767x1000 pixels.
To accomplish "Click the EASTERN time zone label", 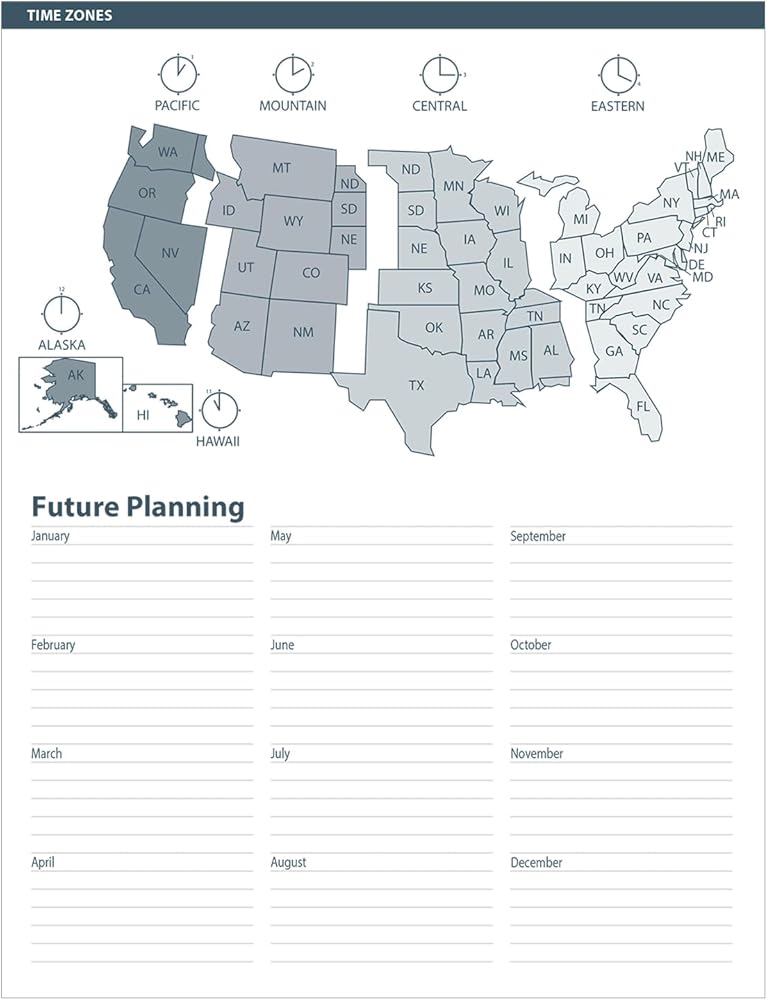I will coord(617,106).
